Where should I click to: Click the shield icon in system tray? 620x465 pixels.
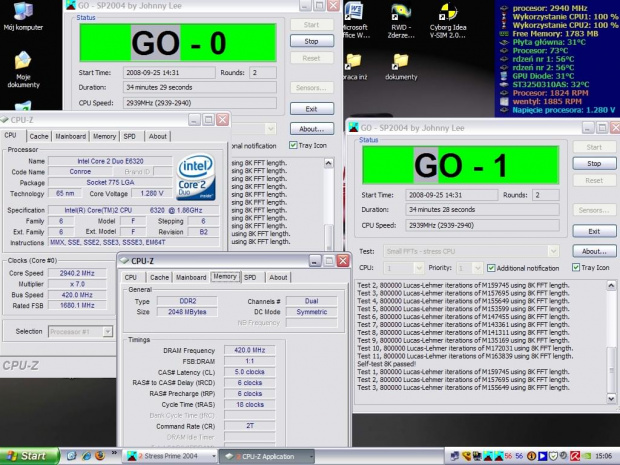coord(553,456)
